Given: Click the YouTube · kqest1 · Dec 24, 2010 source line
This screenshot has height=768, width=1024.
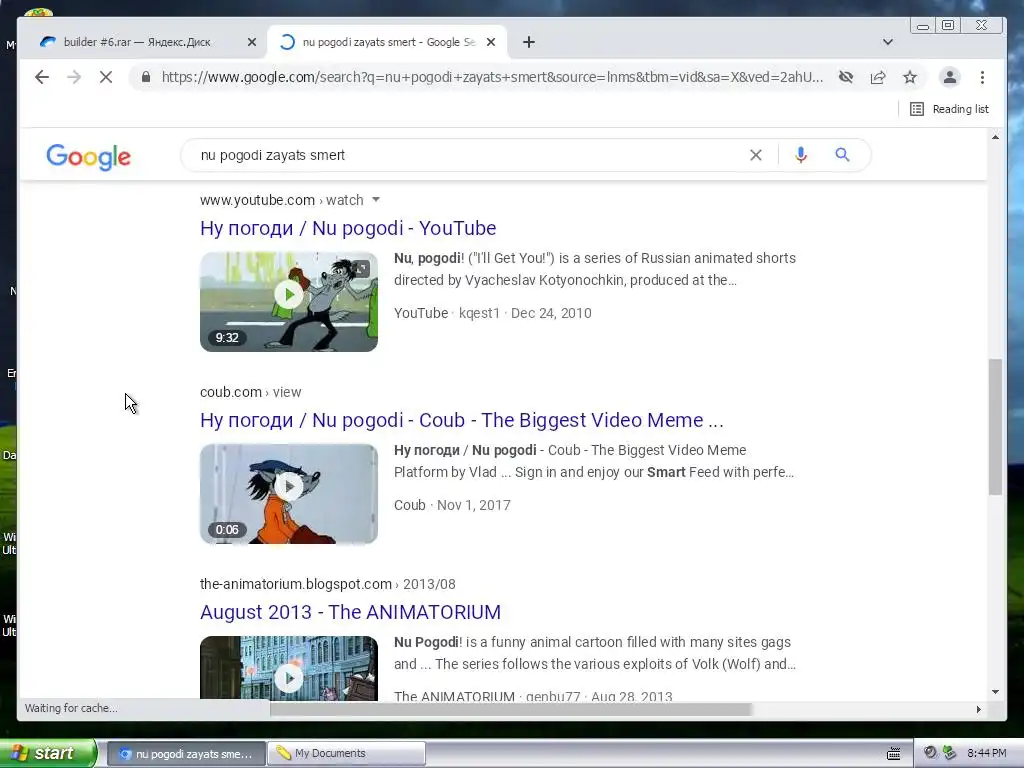Looking at the screenshot, I should (x=492, y=313).
